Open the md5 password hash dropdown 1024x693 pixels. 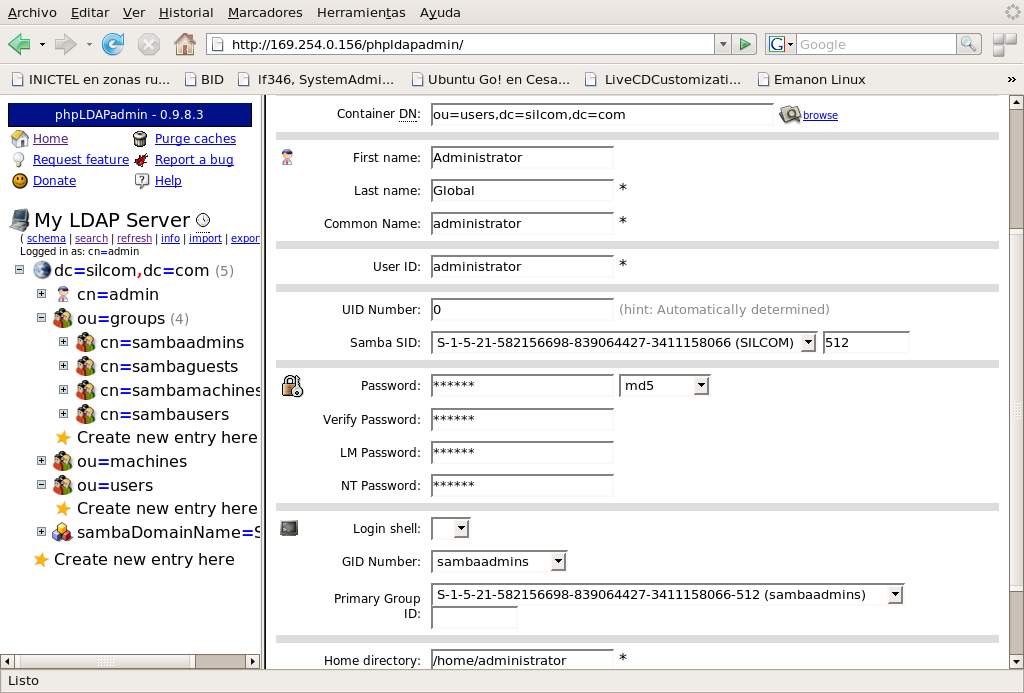click(x=701, y=386)
